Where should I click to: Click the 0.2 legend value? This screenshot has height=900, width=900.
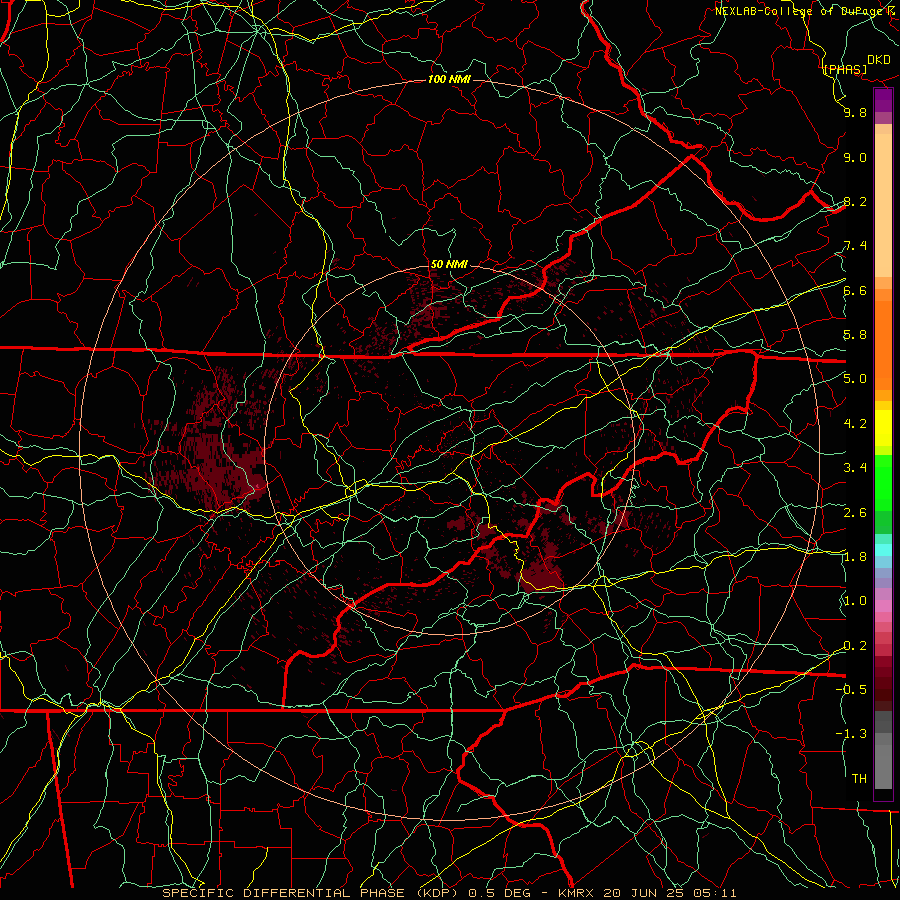coord(855,646)
